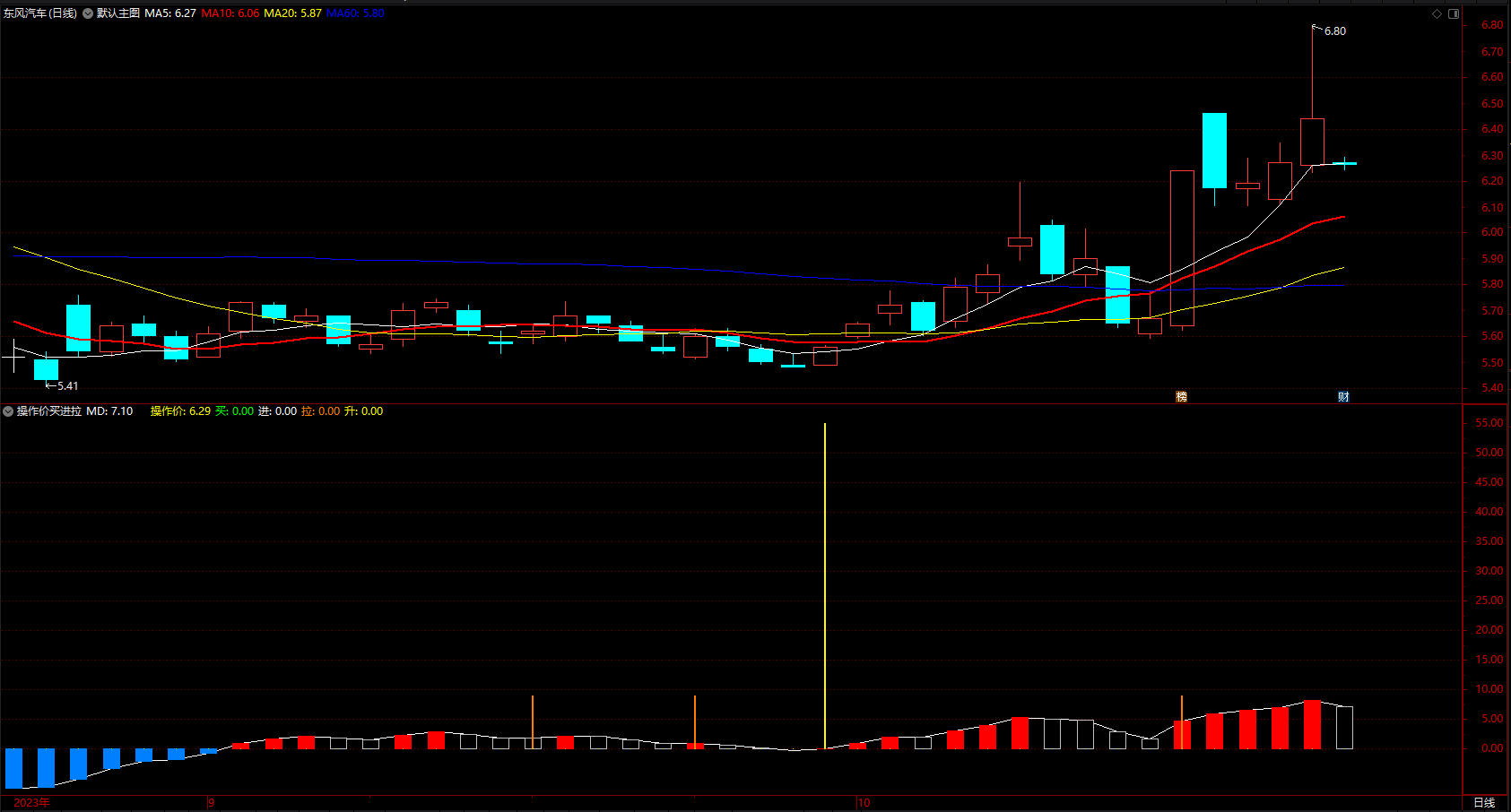
Task: Click the 2023年 label on time axis
Action: click(x=32, y=803)
